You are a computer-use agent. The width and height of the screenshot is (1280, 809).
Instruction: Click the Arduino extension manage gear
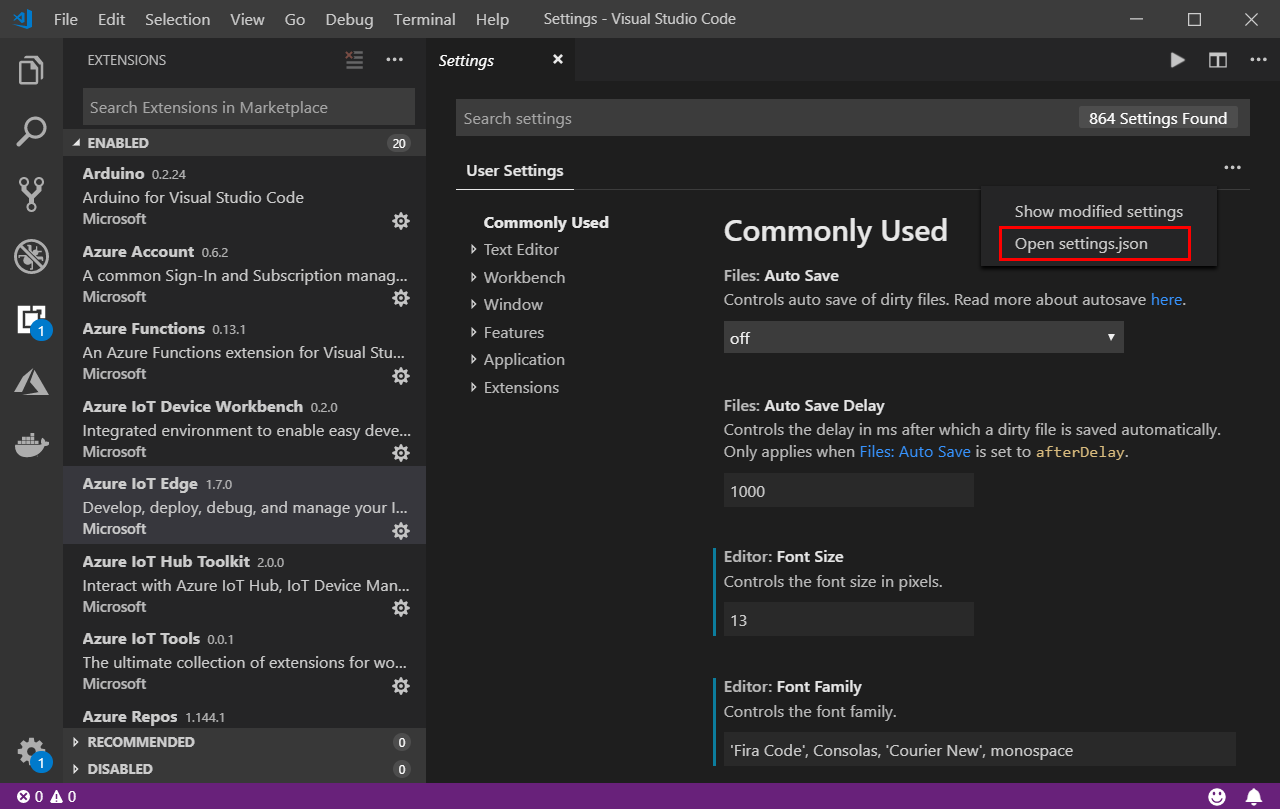point(401,221)
